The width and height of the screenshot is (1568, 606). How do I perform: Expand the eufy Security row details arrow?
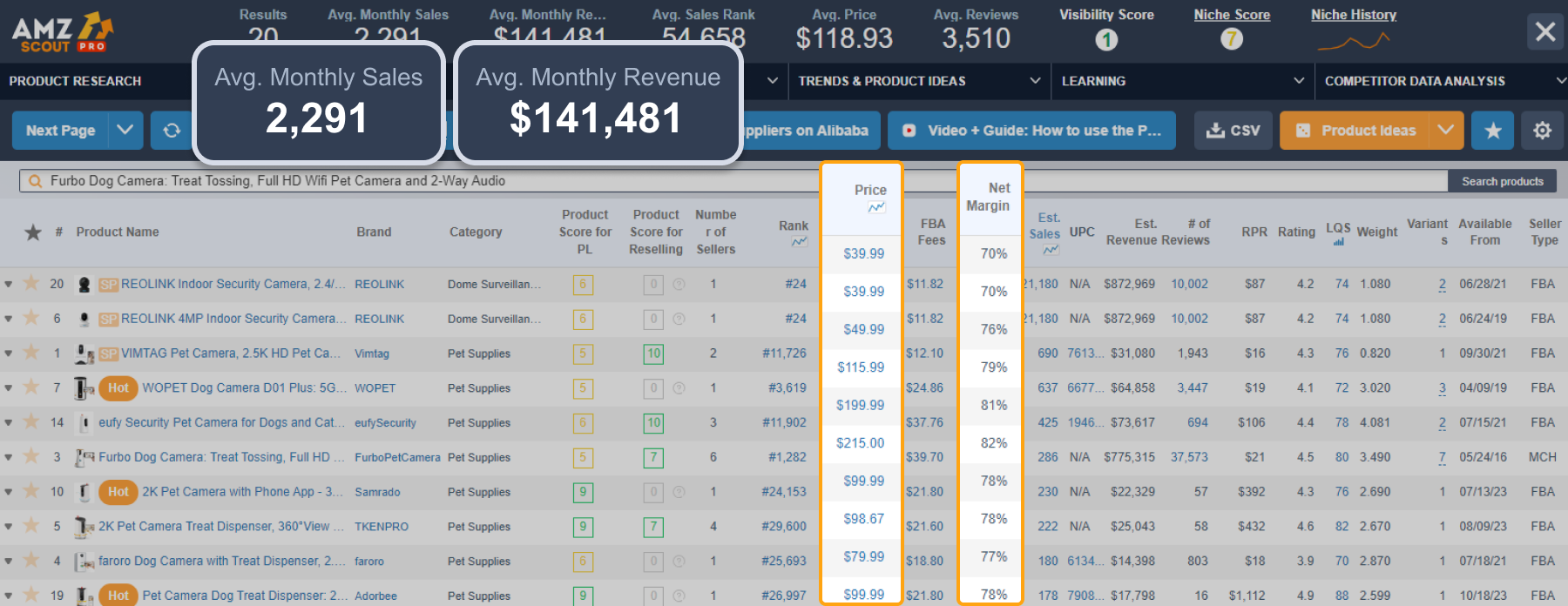coord(8,423)
